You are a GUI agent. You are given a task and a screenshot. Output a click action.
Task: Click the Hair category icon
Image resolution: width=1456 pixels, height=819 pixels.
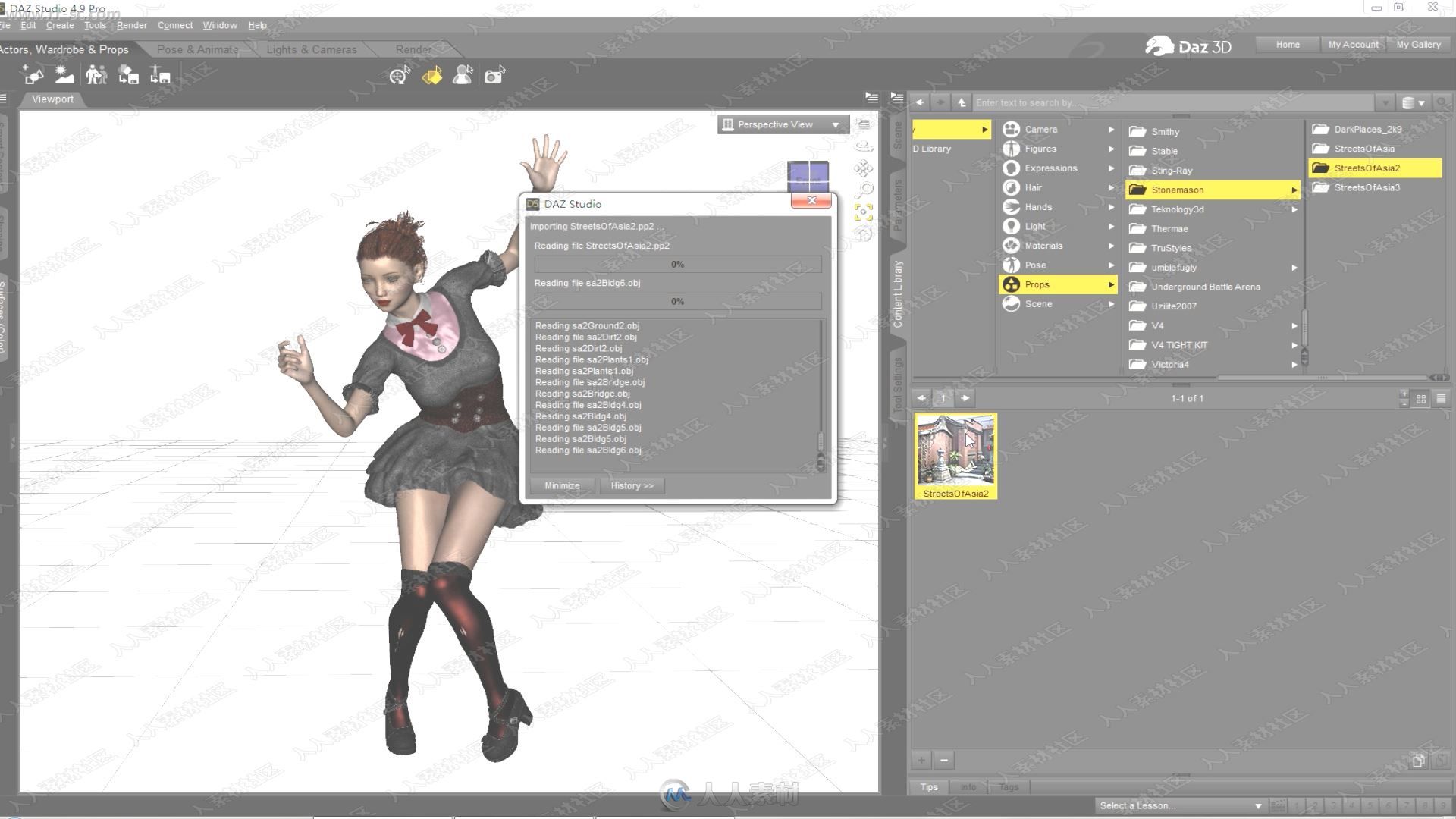pyautogui.click(x=1011, y=187)
